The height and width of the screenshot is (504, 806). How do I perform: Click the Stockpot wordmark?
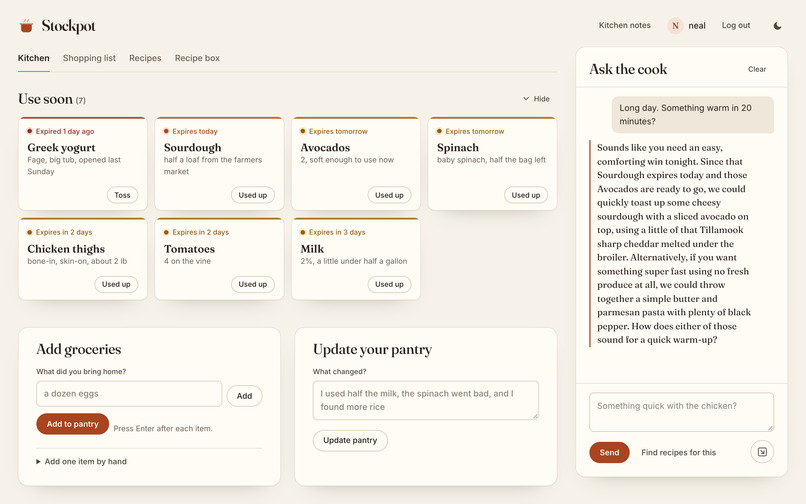pyautogui.click(x=68, y=26)
